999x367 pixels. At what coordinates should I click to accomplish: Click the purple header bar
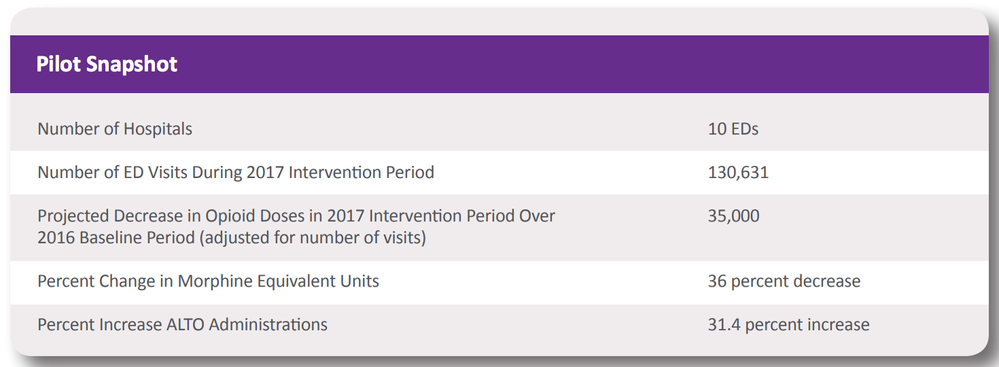pos(499,64)
